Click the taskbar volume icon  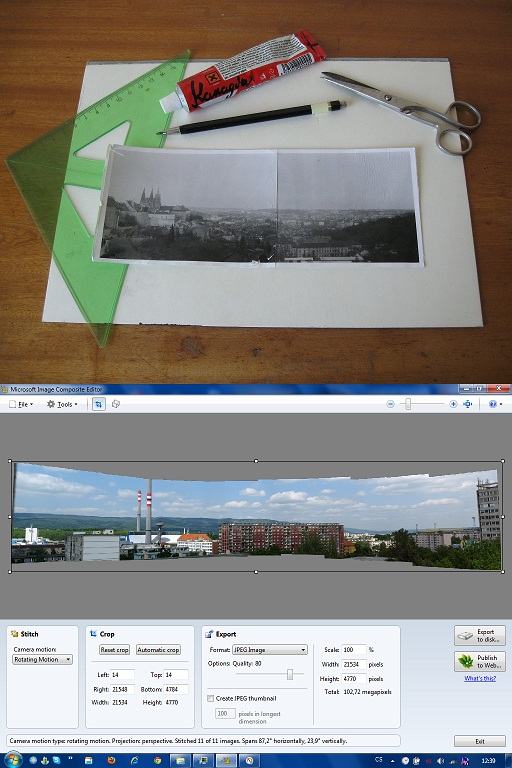(x=440, y=761)
